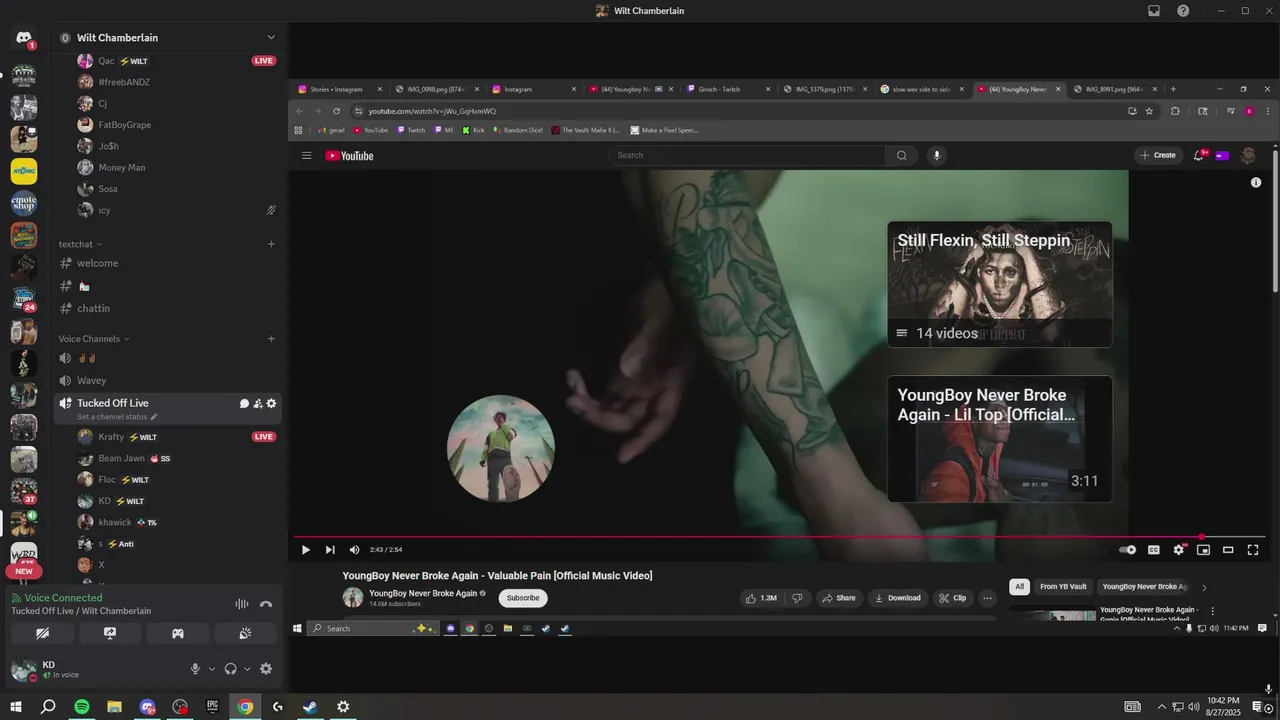
Task: Clip the YouTube video
Action: [953, 598]
